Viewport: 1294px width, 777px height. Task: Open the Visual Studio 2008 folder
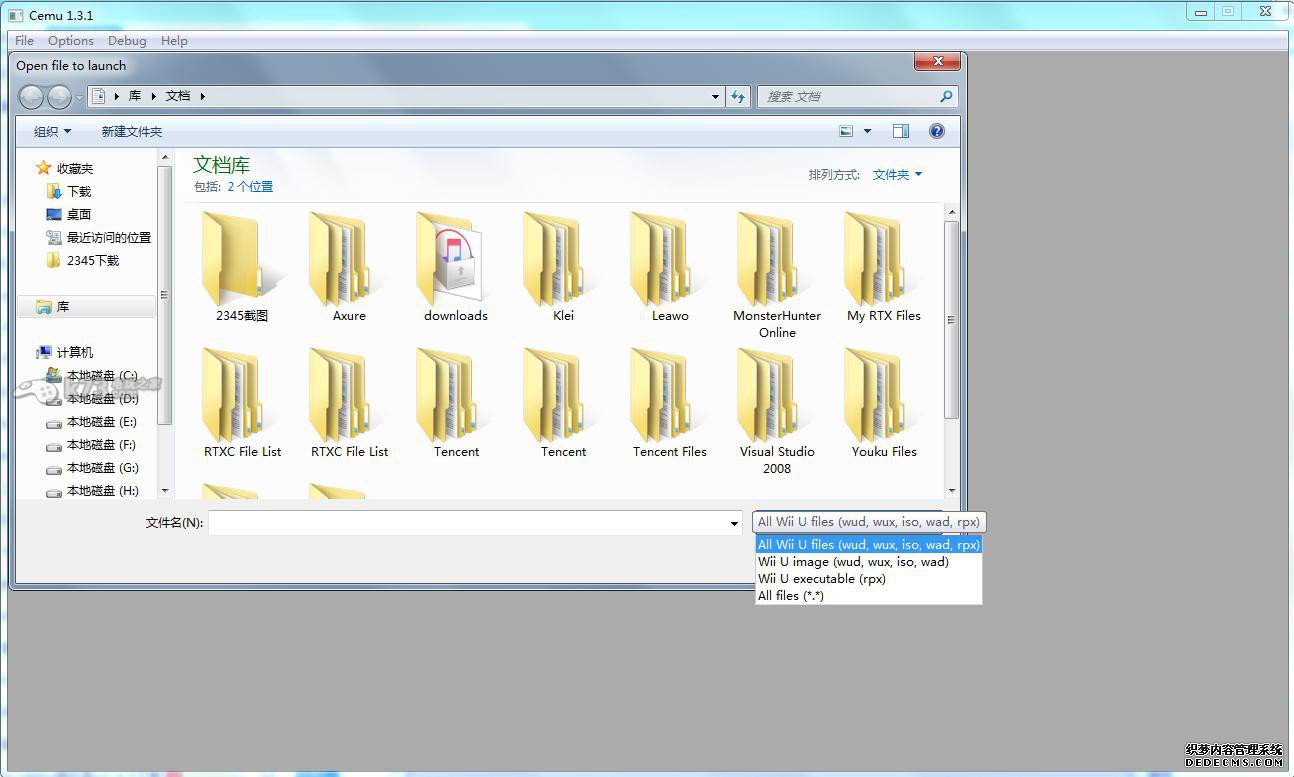click(777, 410)
